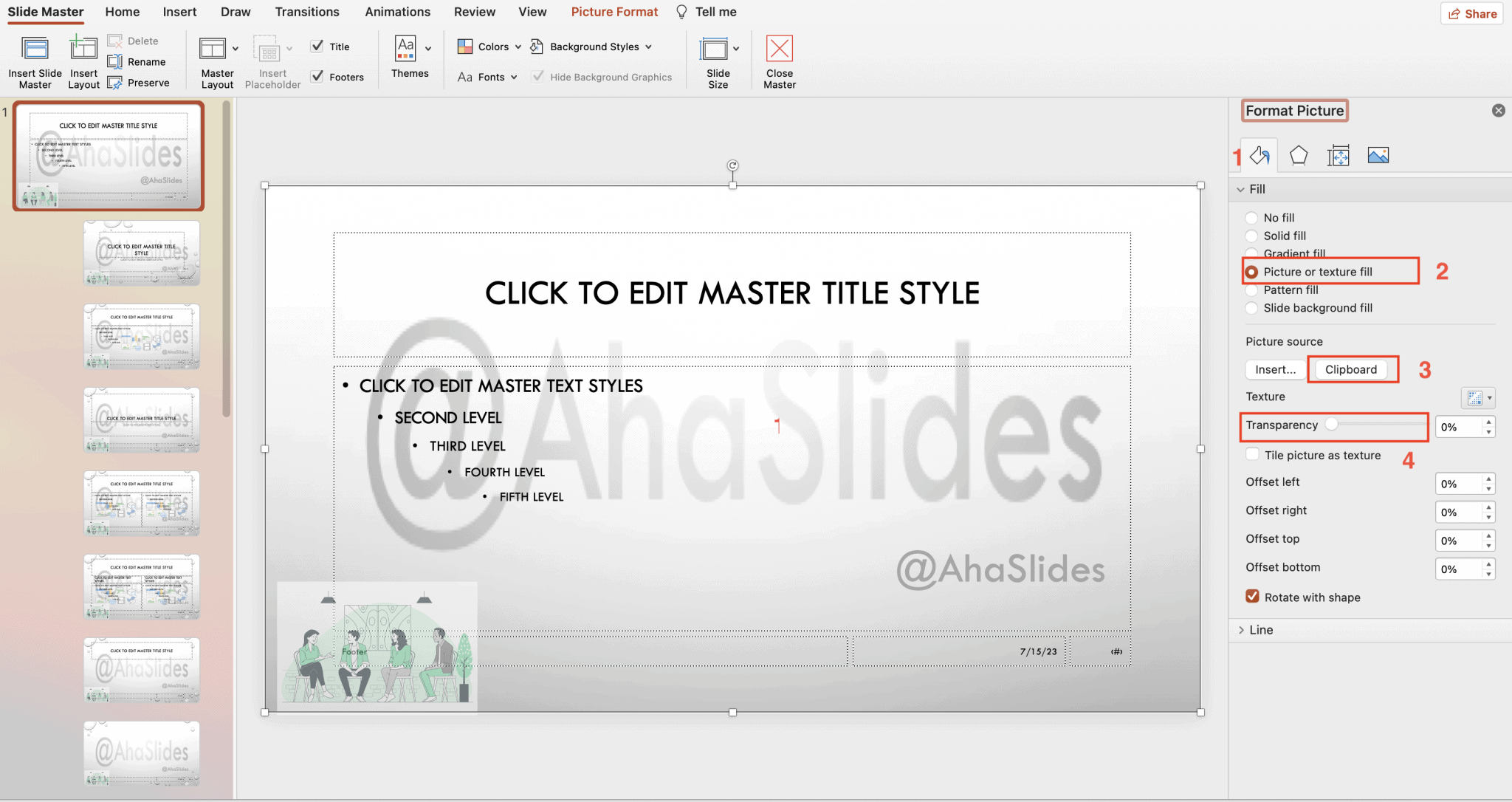The width and height of the screenshot is (1512, 802).
Task: Click the Clipboard button under Picture source
Action: pos(1351,369)
